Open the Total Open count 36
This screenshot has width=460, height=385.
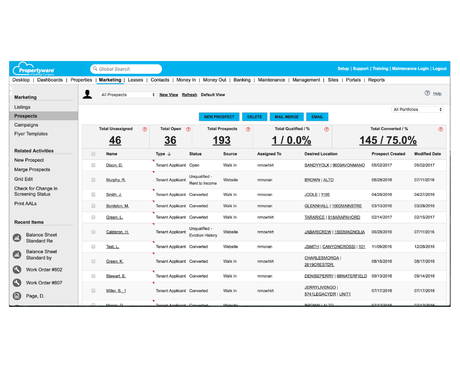[x=170, y=140]
